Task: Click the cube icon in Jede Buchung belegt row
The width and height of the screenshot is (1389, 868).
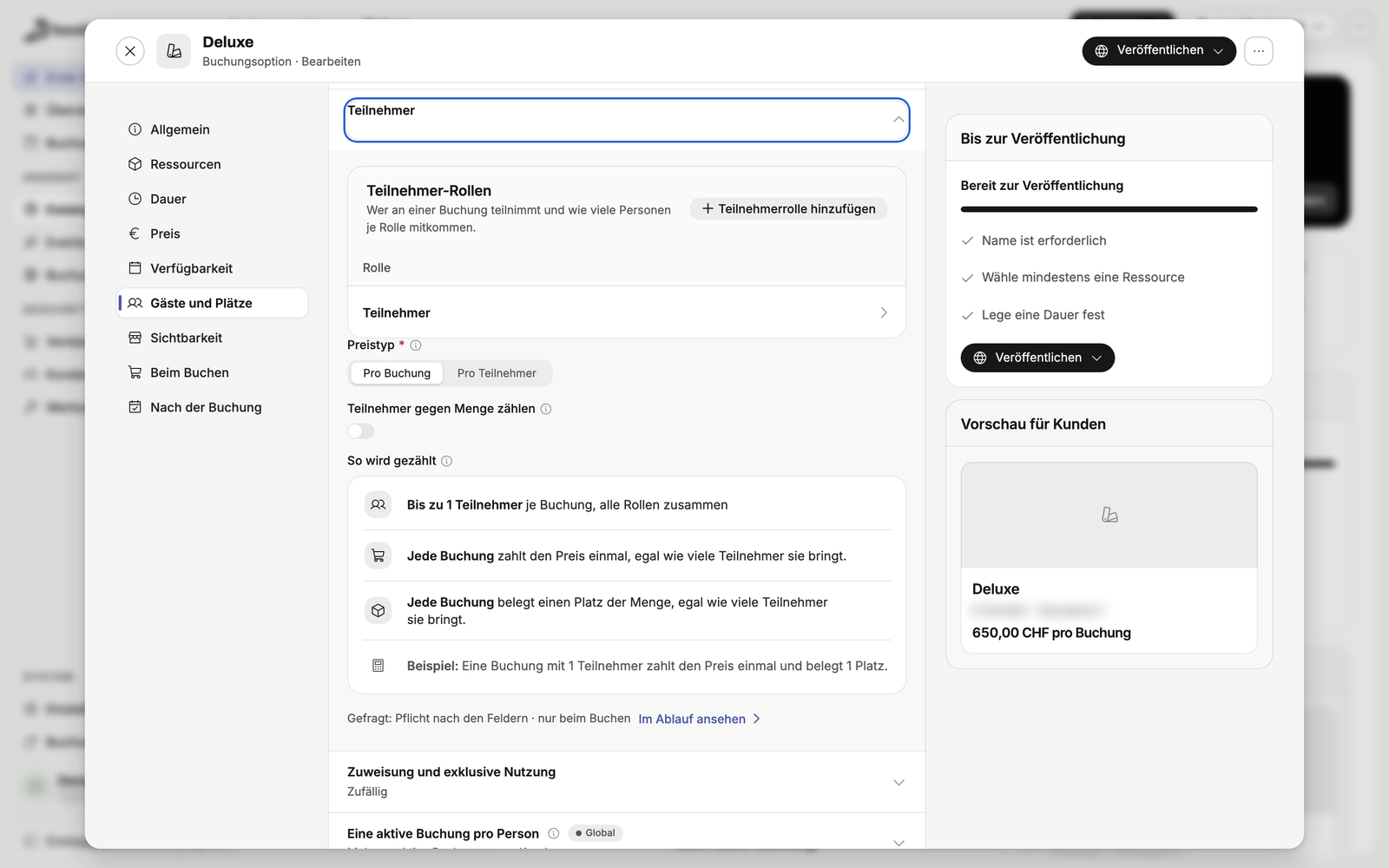Action: tap(379, 610)
